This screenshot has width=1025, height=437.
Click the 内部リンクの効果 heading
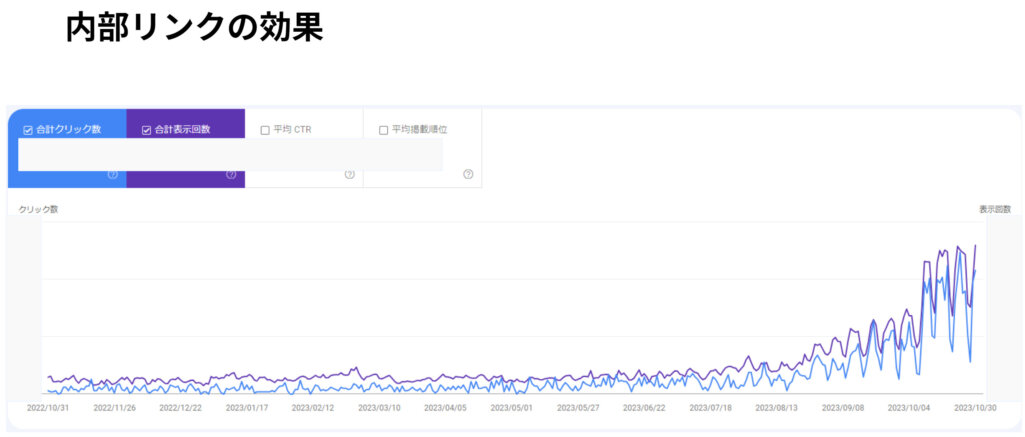(195, 27)
